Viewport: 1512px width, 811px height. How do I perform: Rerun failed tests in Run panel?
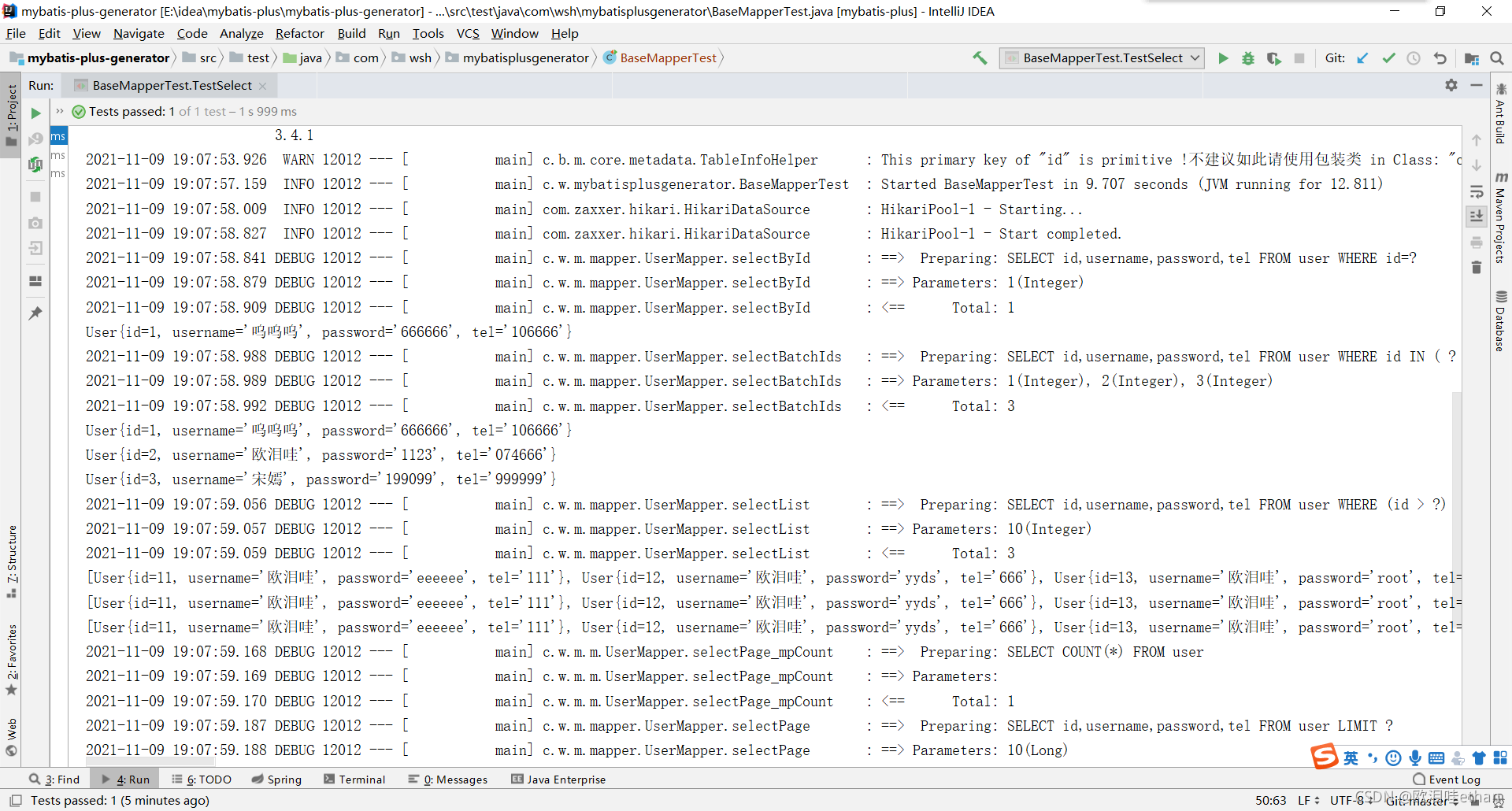point(35,139)
